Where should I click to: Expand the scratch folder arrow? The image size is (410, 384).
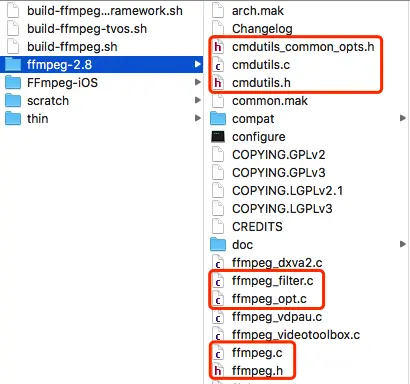[198, 100]
